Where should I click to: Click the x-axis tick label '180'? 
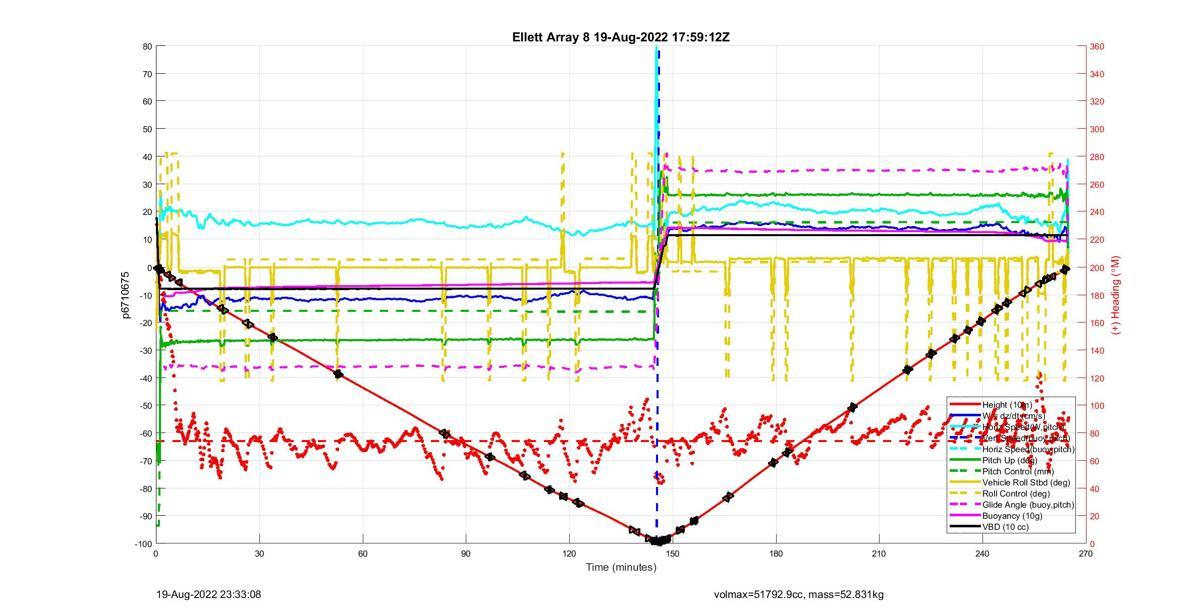pos(776,553)
